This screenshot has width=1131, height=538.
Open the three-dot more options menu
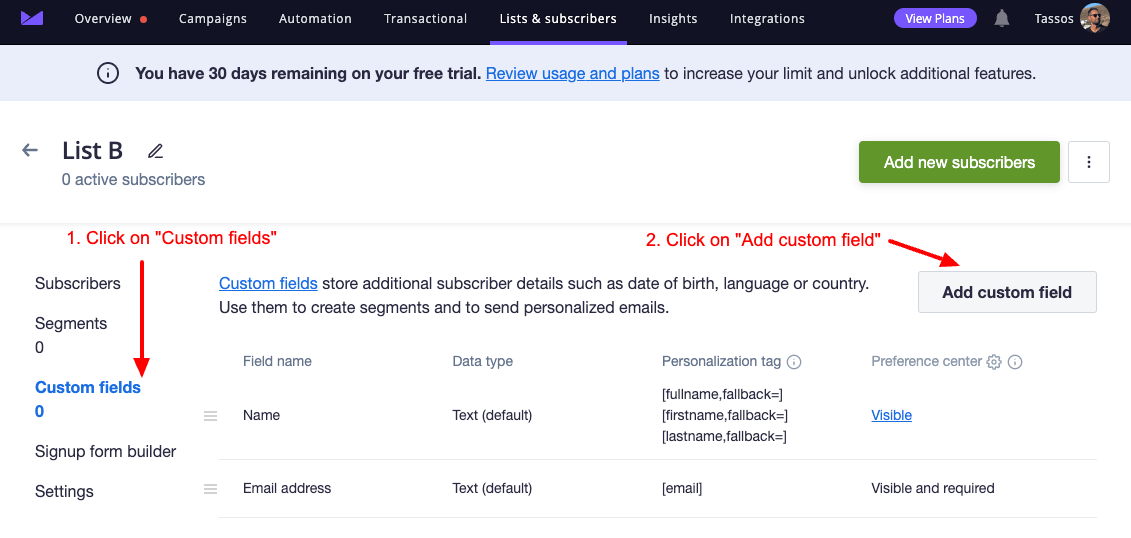(x=1088, y=162)
